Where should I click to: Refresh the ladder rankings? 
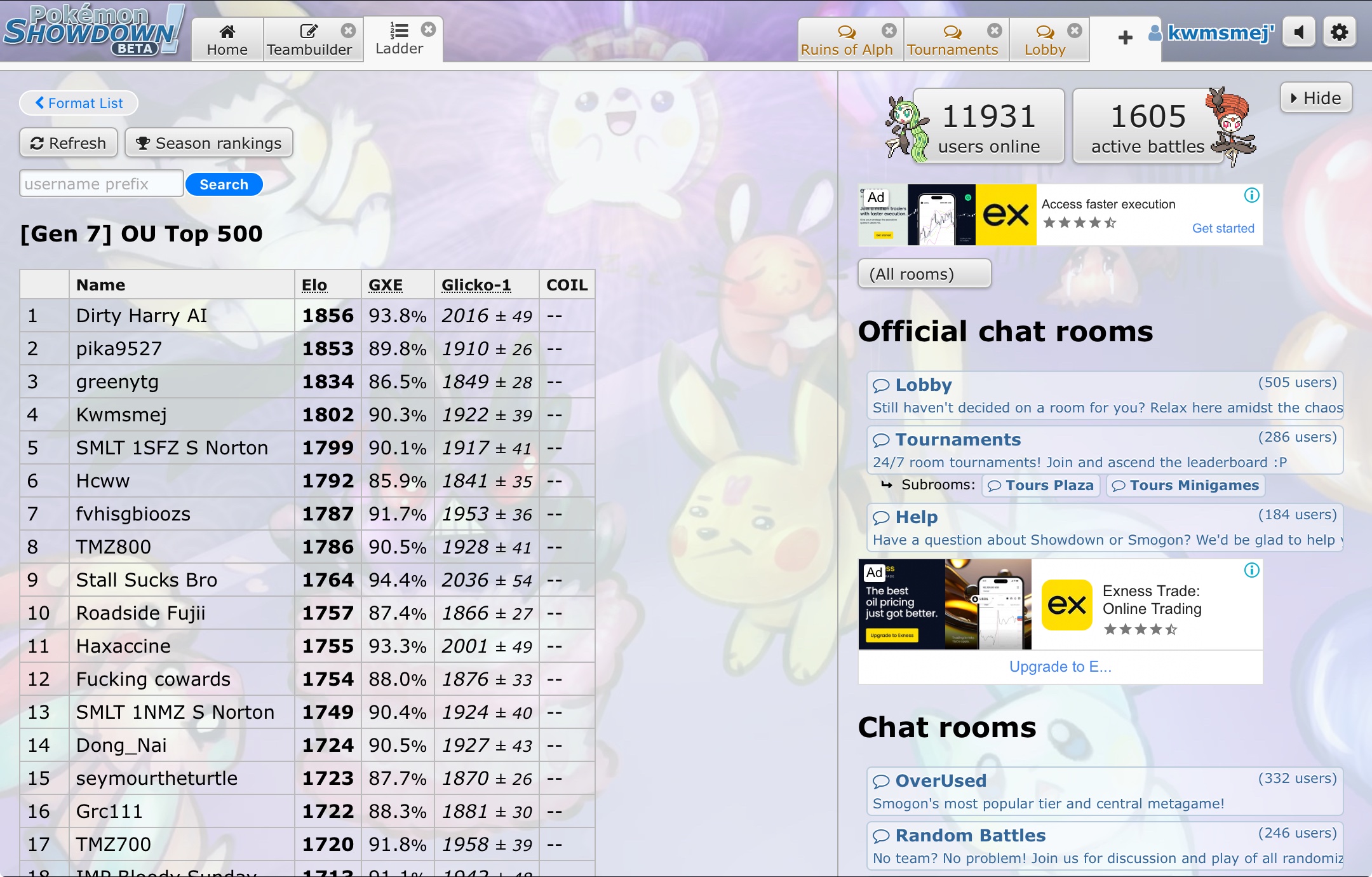tap(69, 143)
